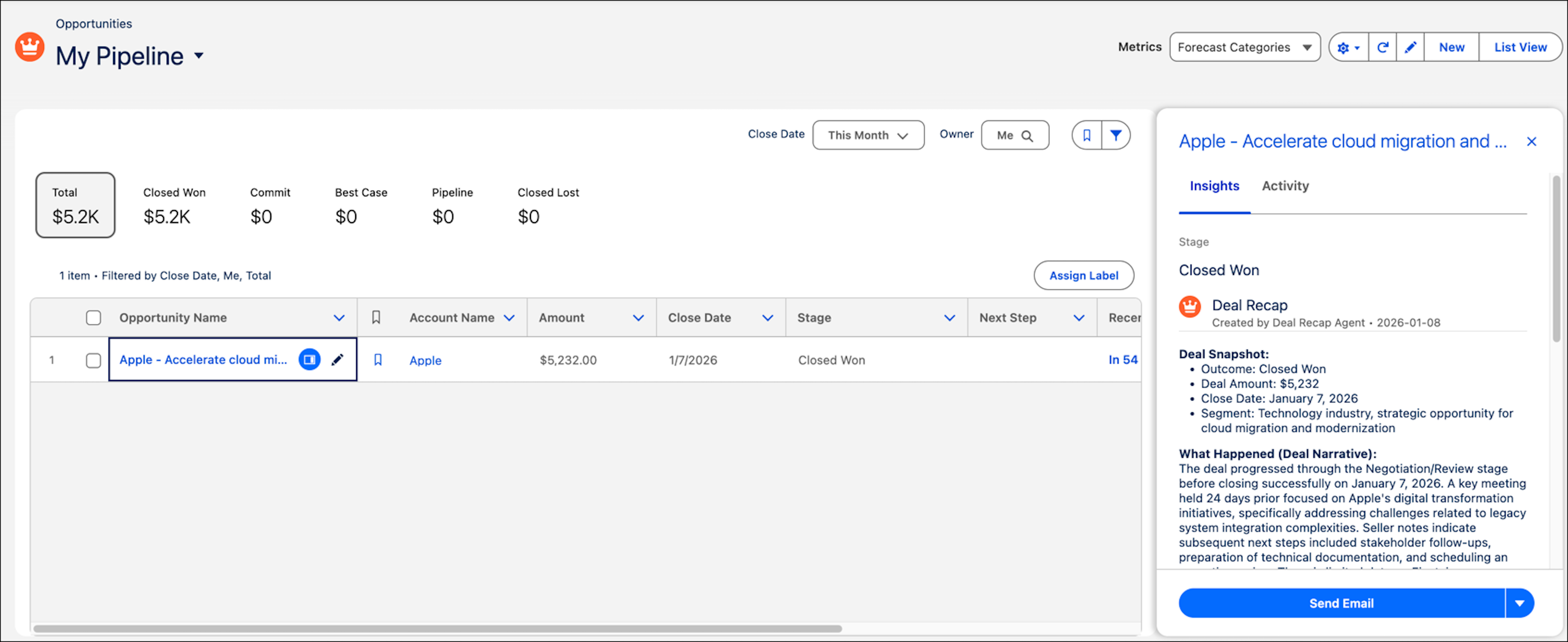Screen dimensions: 1568x642
Task: Expand the Amount column menu
Action: point(638,318)
